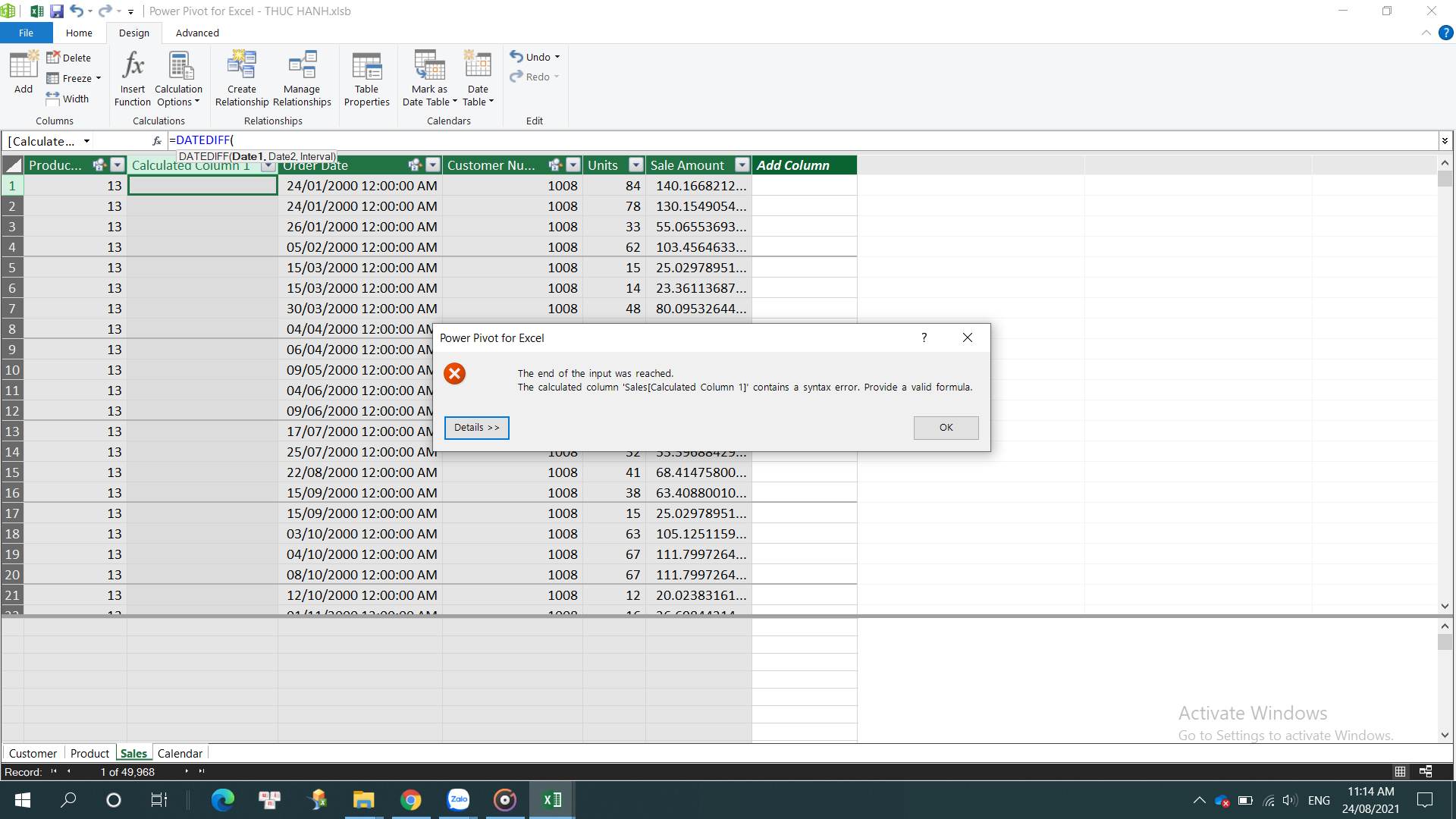The width and height of the screenshot is (1456, 819).
Task: Open File Explorer from taskbar
Action: 364,800
